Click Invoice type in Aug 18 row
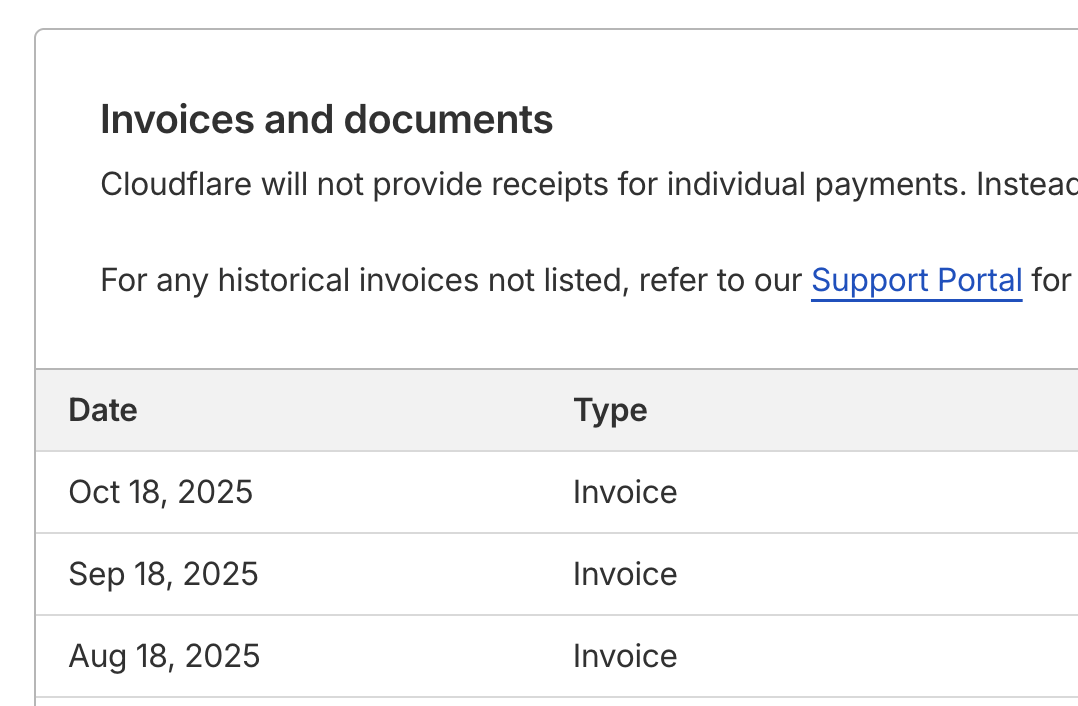Screen dimensions: 1078x706 [625, 656]
